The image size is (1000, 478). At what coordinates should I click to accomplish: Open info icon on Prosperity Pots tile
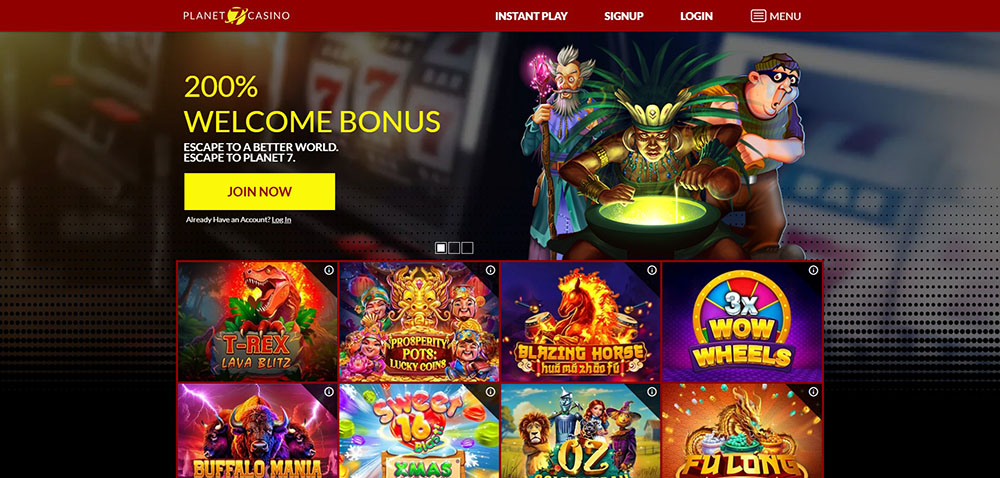490,270
